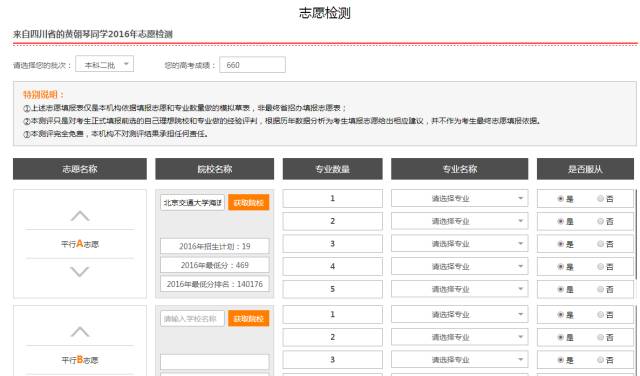
Task: Select 否 radio for A志愿 major 4
Action: click(x=600, y=267)
